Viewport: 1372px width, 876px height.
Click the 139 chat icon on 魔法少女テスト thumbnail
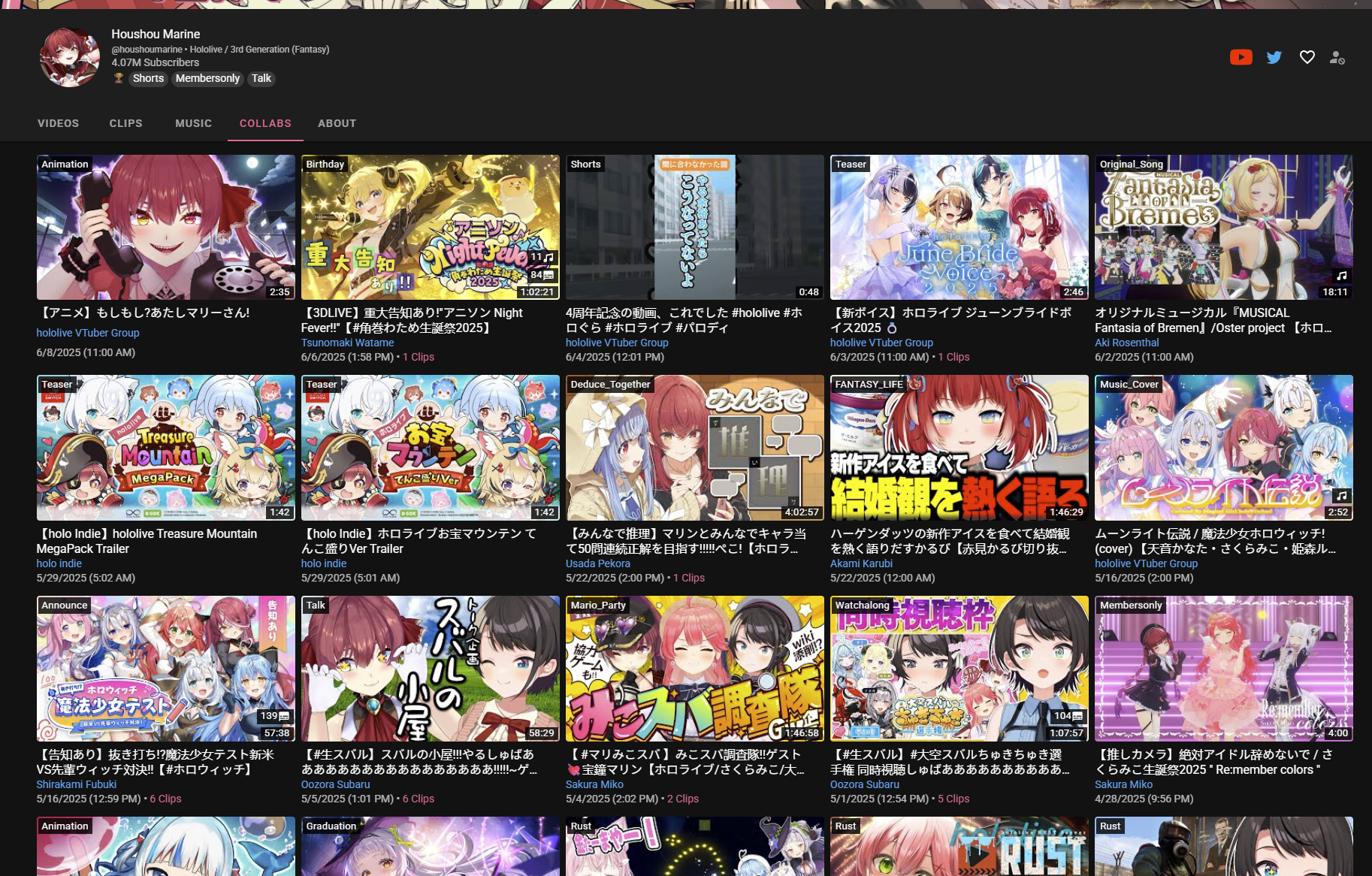(275, 716)
